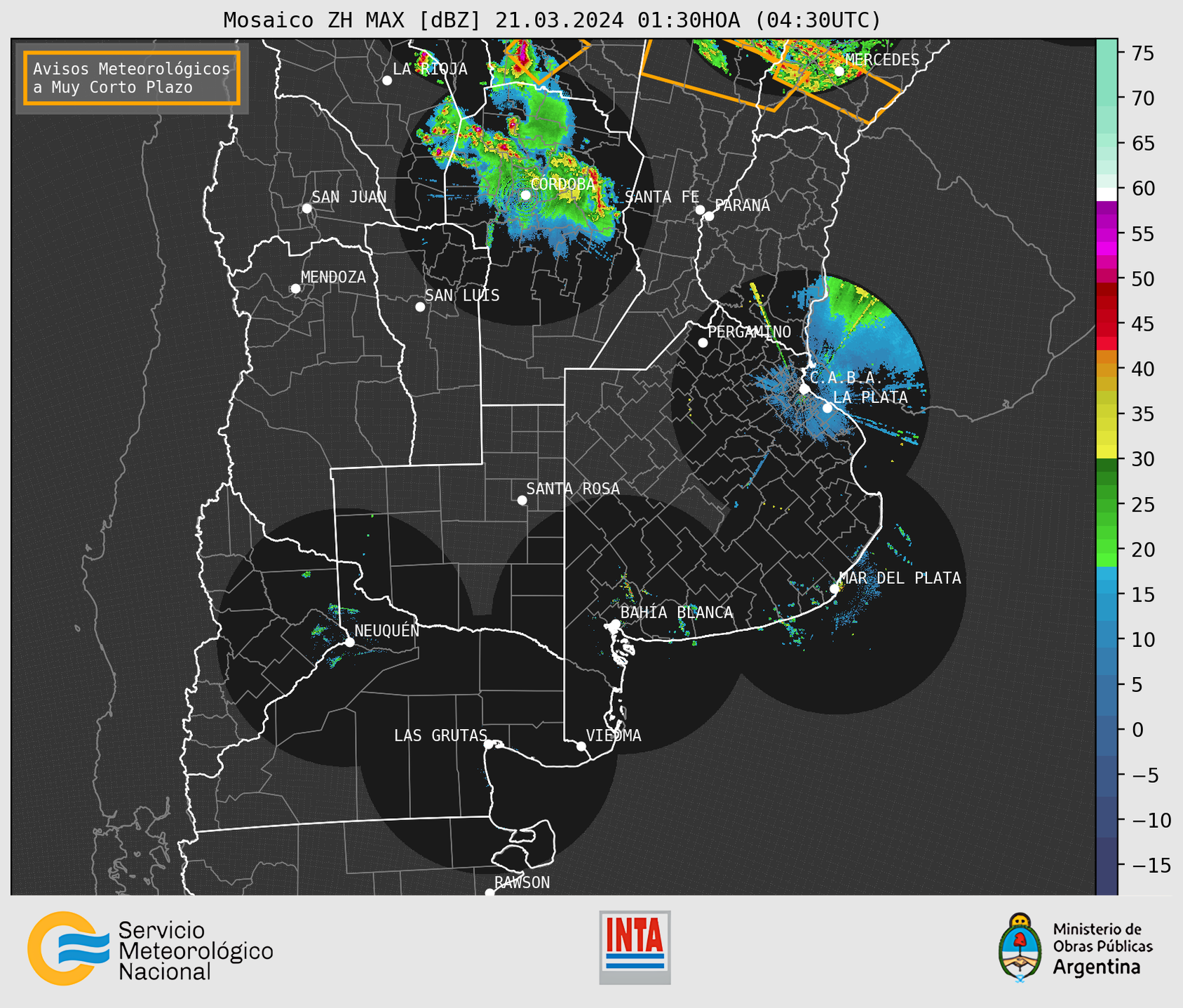
Task: Click the SAN JUAN label text
Action: click(349, 197)
